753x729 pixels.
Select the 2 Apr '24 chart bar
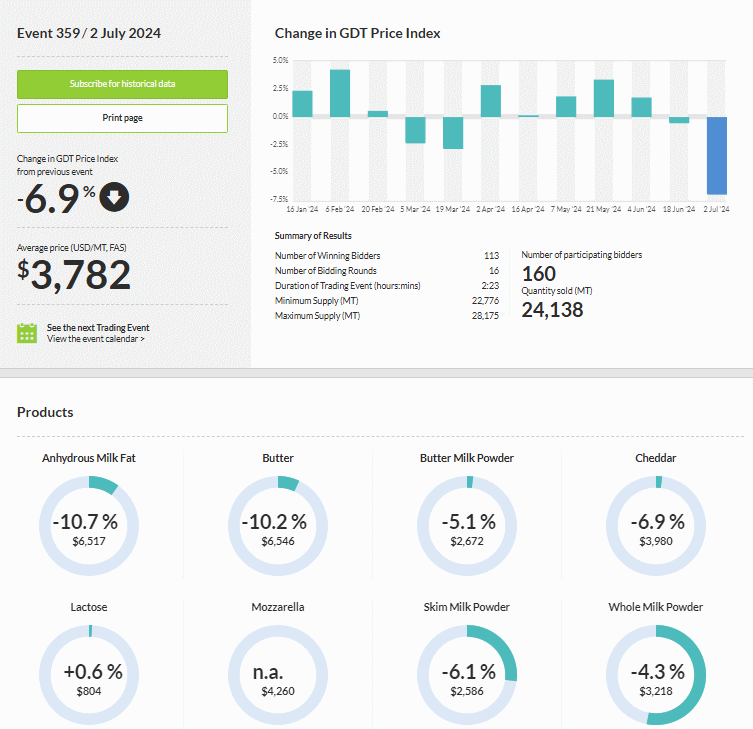491,101
